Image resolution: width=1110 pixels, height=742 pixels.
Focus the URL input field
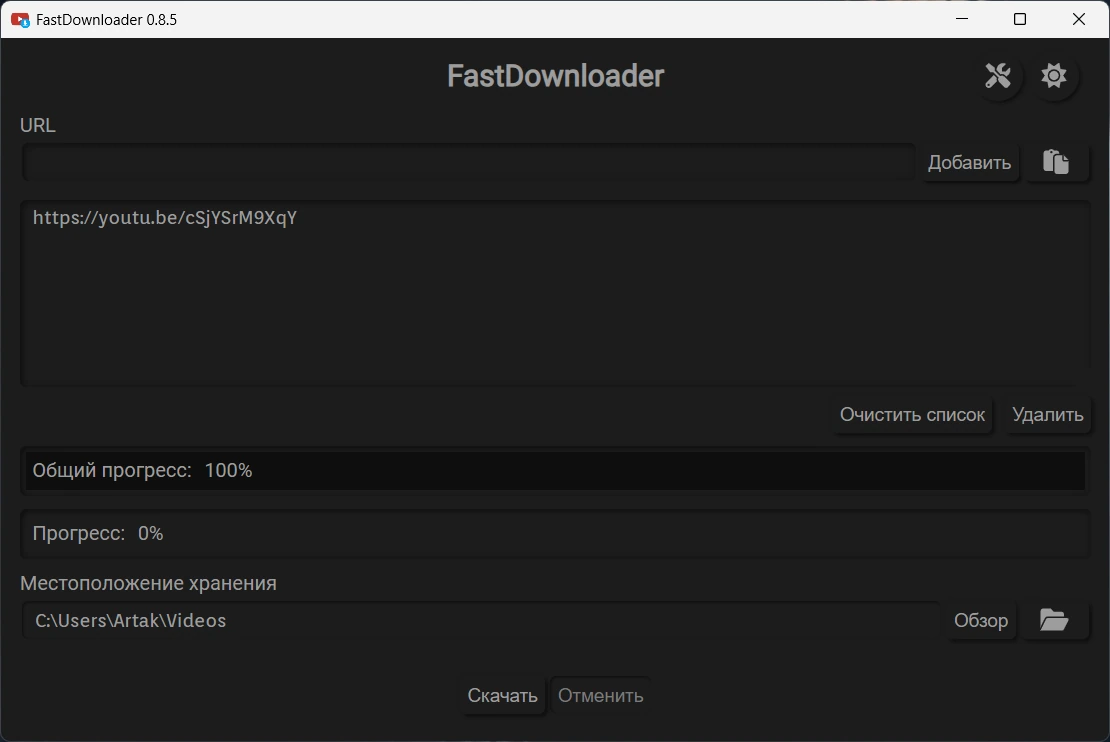point(469,162)
